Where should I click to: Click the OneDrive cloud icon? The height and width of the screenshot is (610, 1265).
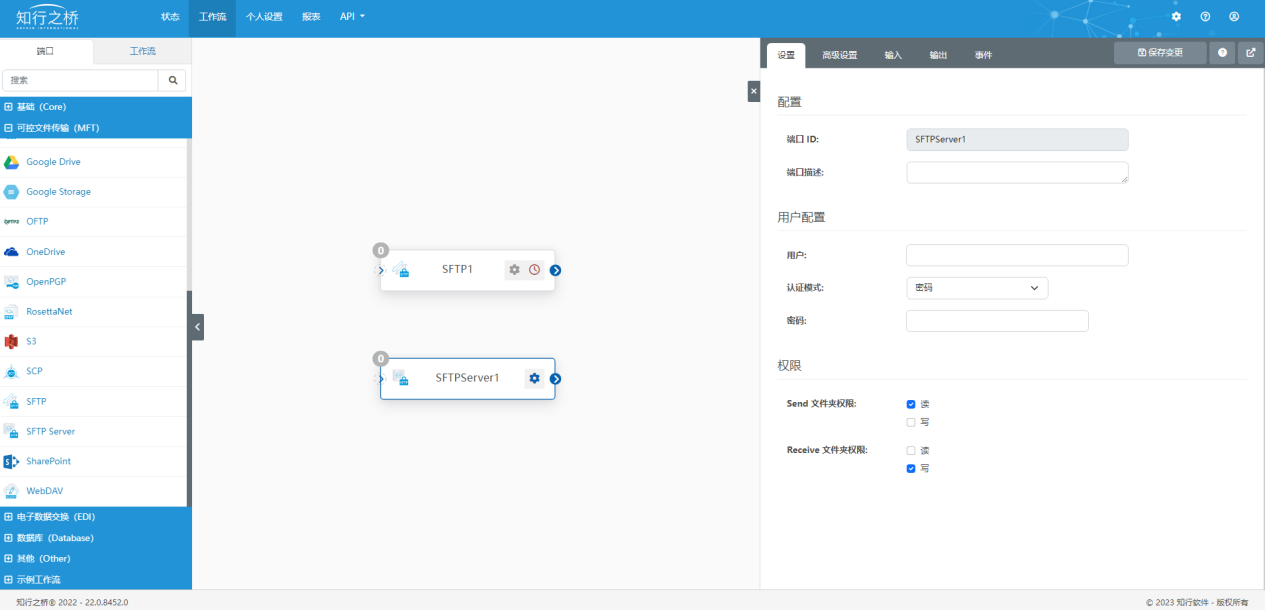pyautogui.click(x=12, y=252)
